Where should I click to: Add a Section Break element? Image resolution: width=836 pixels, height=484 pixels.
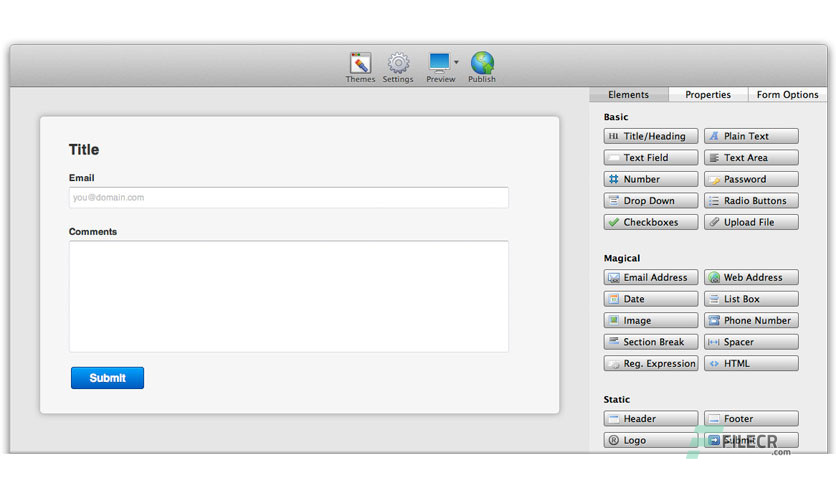click(650, 342)
